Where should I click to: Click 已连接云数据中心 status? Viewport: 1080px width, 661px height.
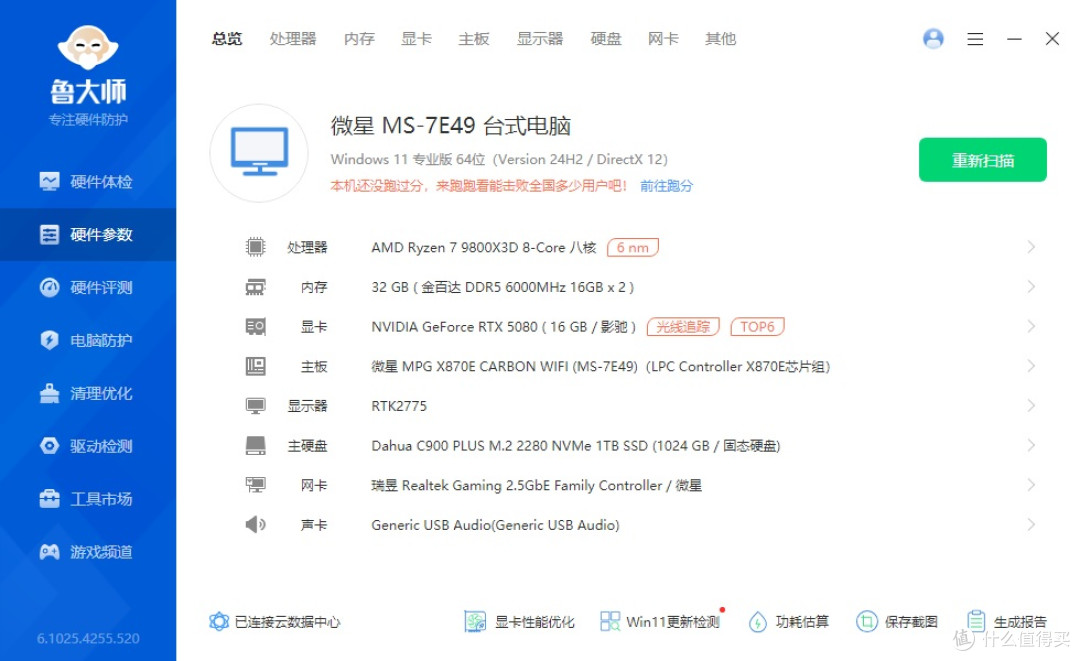point(274,622)
